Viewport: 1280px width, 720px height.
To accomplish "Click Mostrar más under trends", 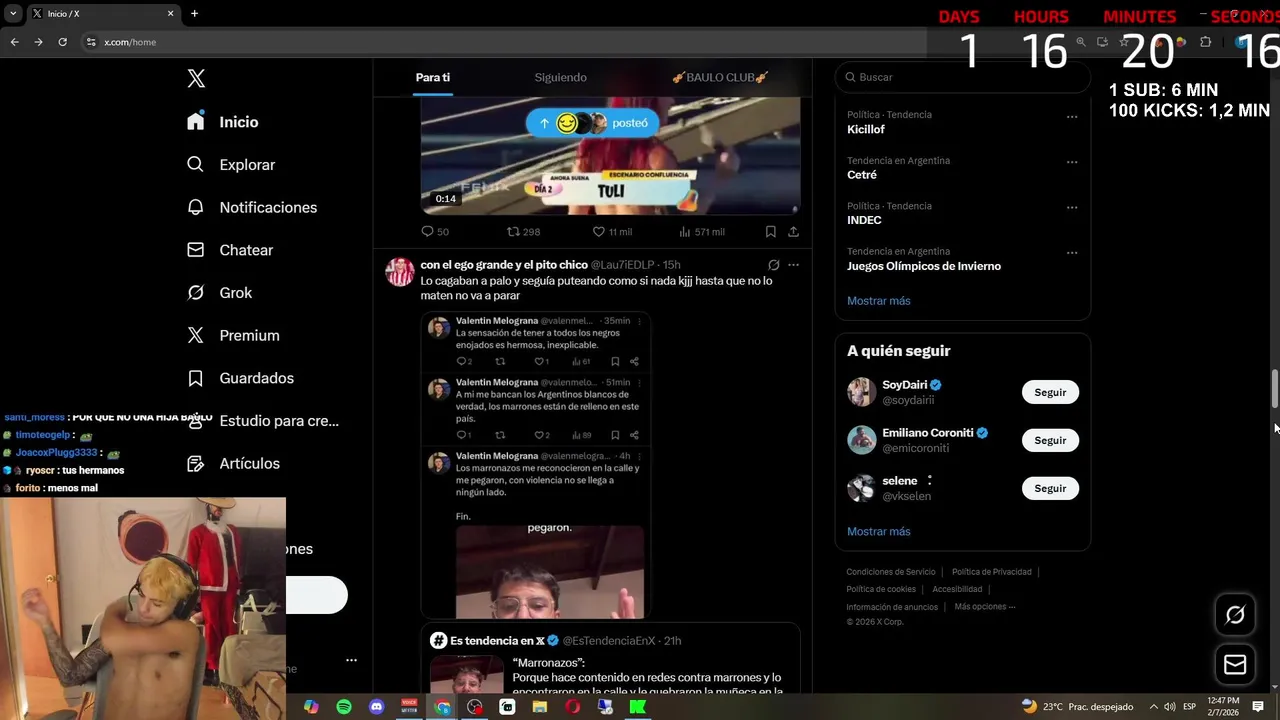I will (x=878, y=301).
